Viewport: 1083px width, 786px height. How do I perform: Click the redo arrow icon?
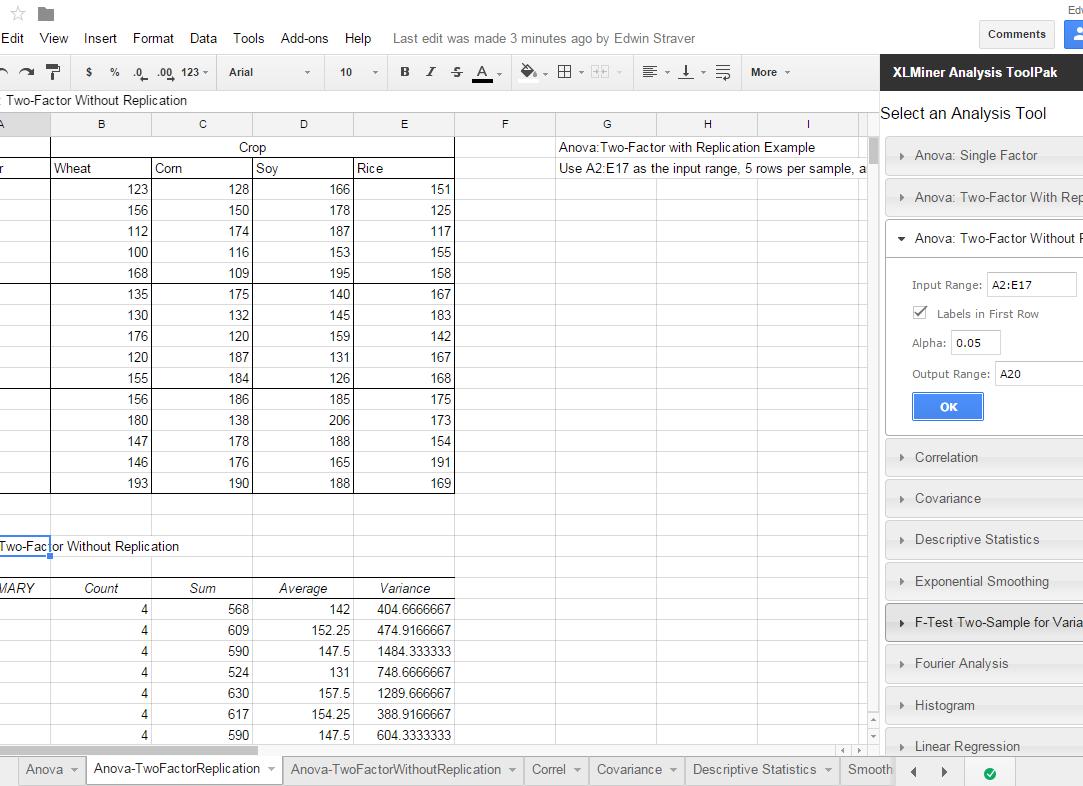click(27, 72)
